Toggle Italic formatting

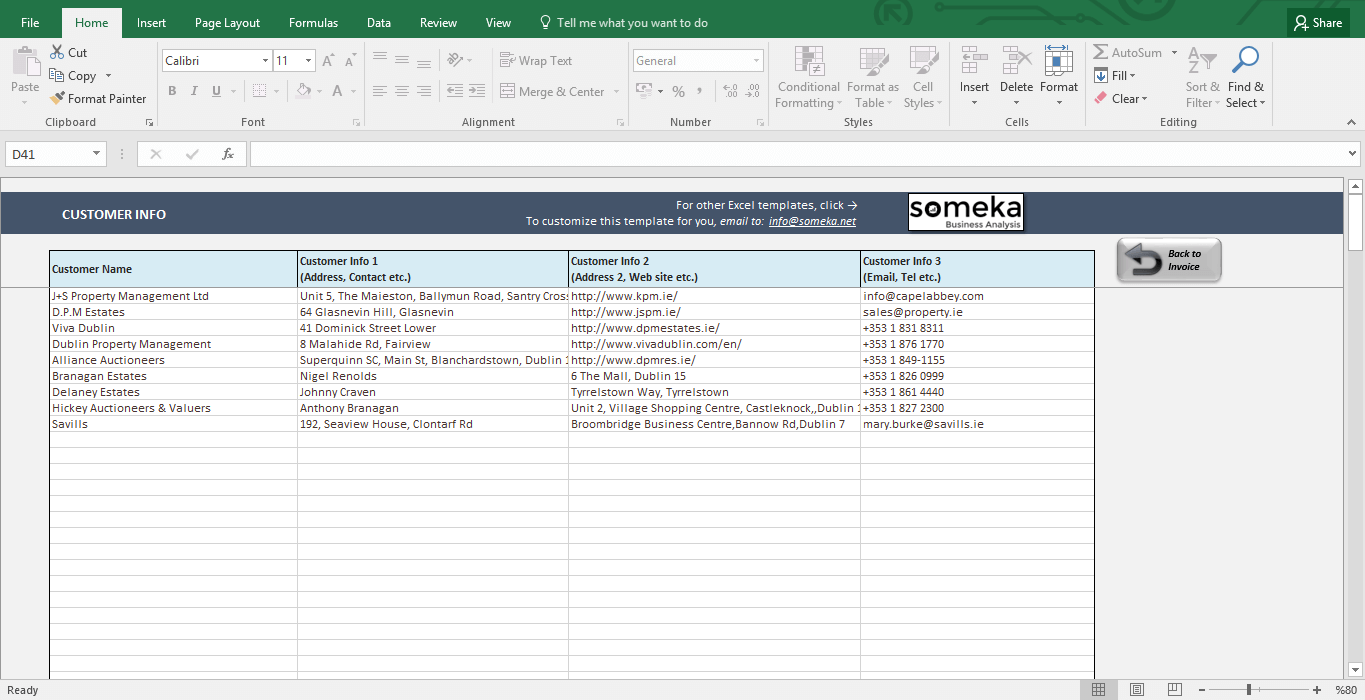click(x=194, y=91)
